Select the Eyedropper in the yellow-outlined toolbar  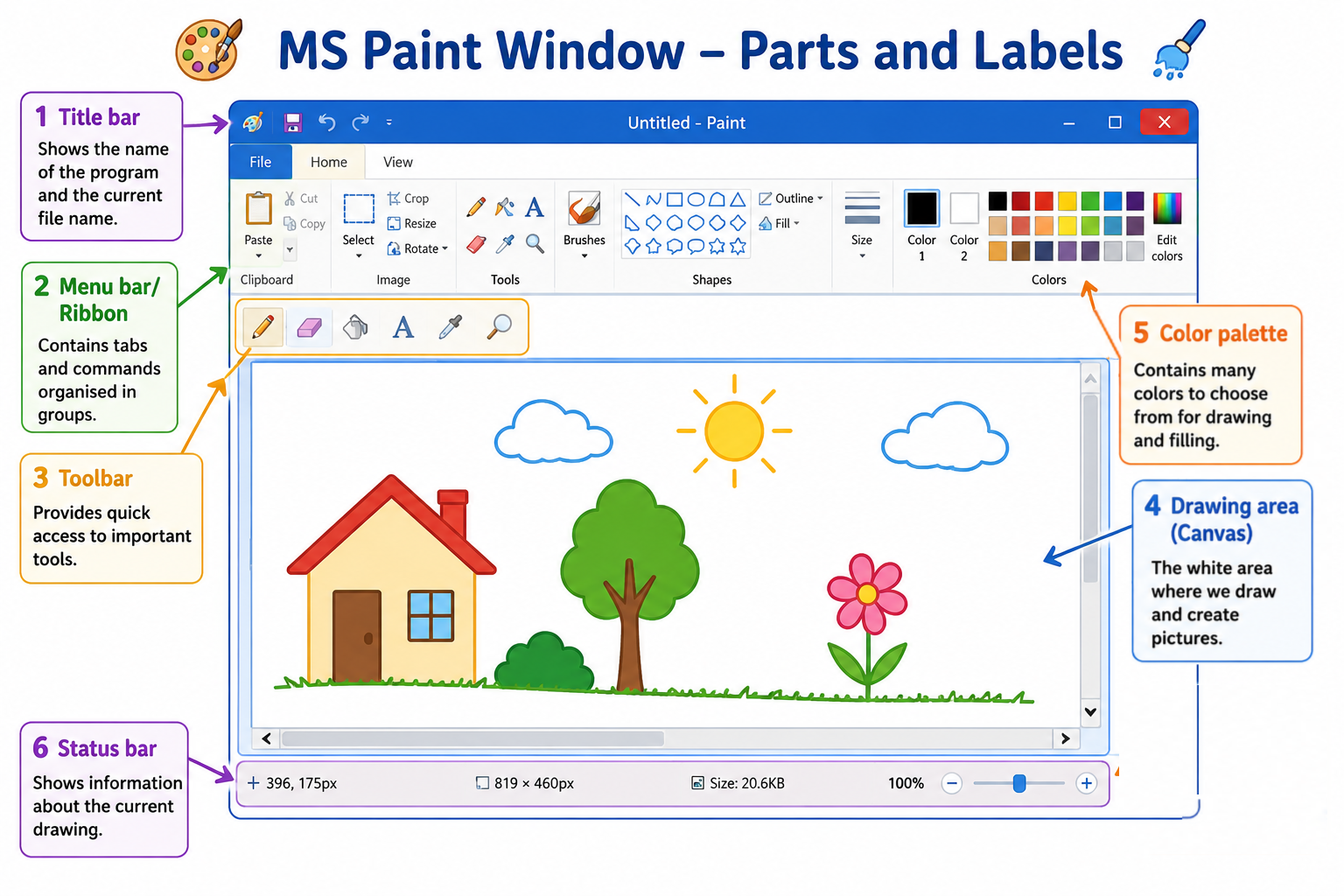[450, 327]
